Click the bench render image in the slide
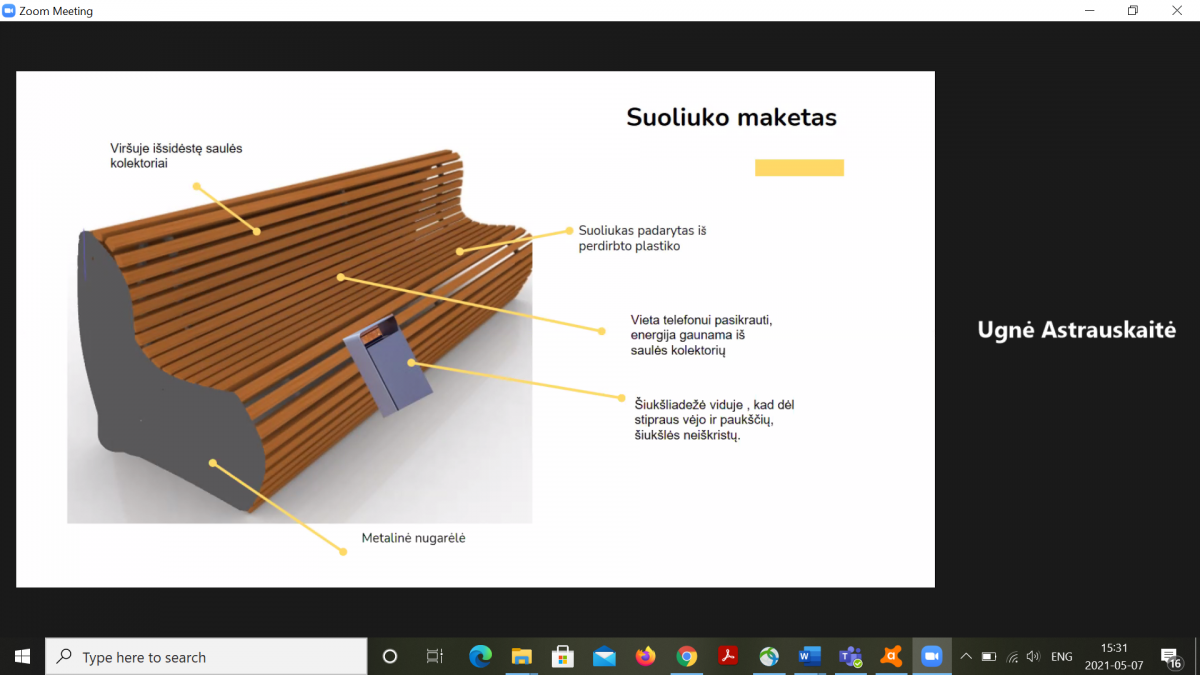This screenshot has height=675, width=1200. click(x=300, y=335)
